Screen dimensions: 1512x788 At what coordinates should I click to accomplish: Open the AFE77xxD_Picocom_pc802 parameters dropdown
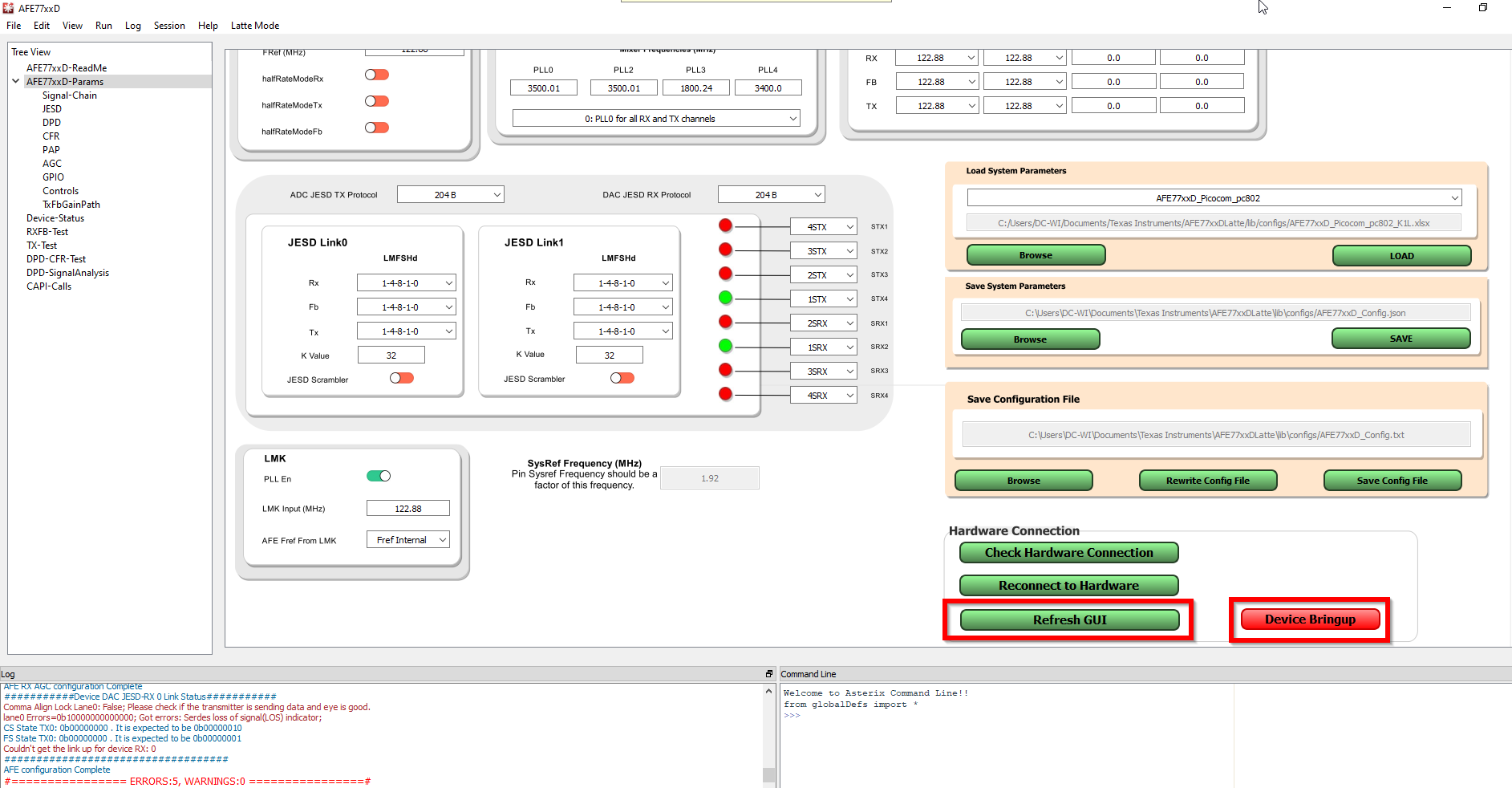pyautogui.click(x=1214, y=198)
